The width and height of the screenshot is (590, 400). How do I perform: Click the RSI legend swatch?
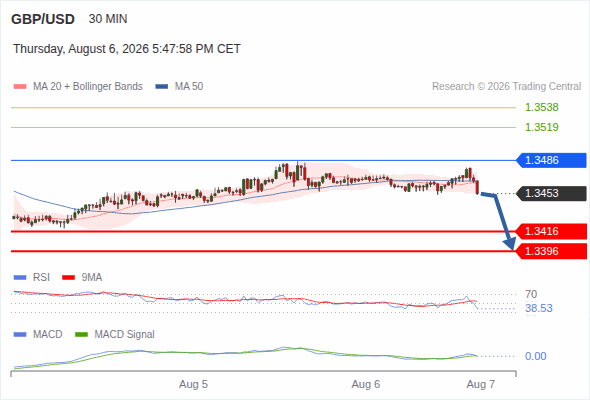20,278
